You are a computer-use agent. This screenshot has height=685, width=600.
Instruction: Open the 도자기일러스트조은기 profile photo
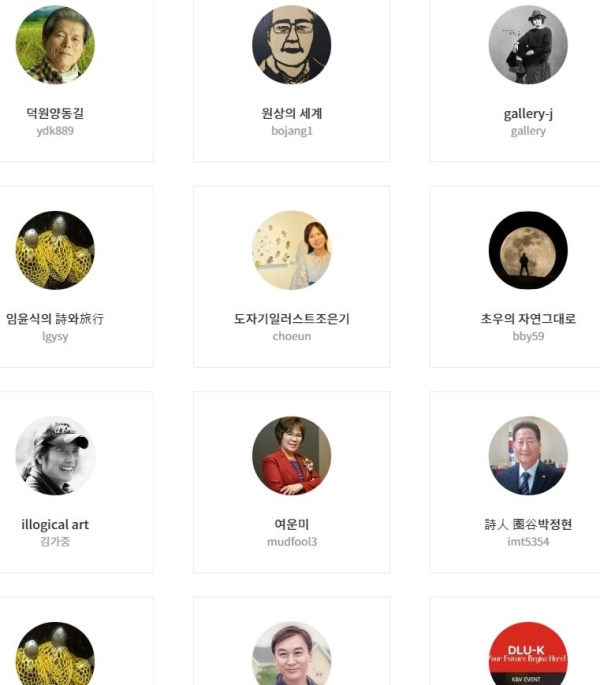pyautogui.click(x=291, y=250)
